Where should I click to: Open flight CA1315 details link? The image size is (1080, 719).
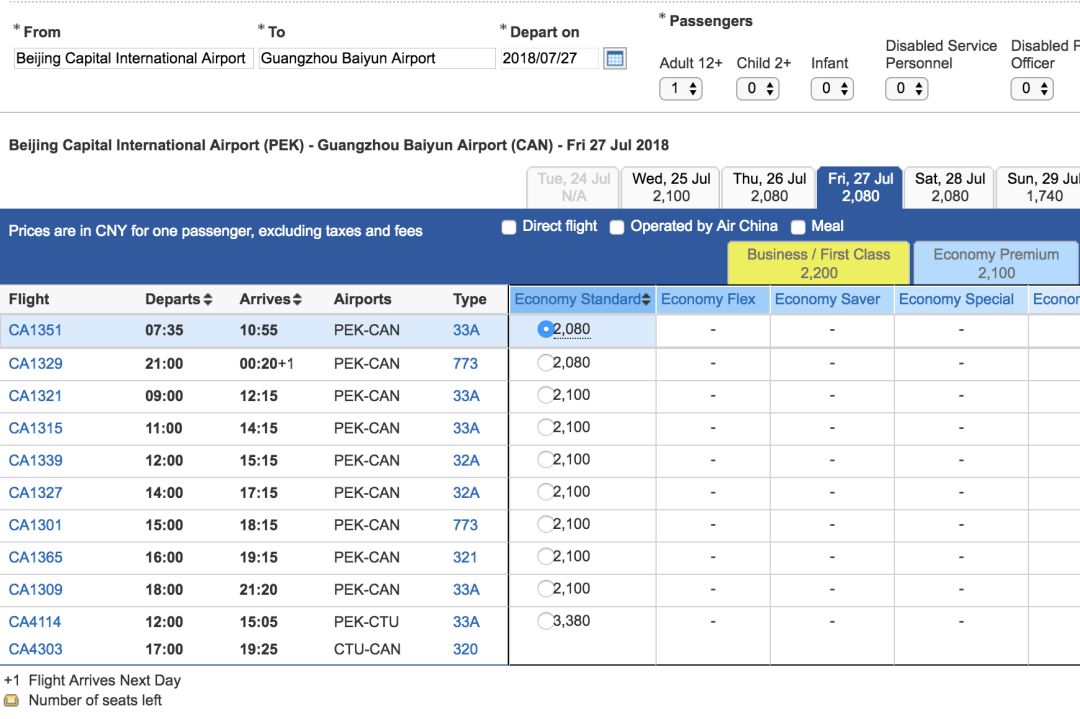click(35, 428)
